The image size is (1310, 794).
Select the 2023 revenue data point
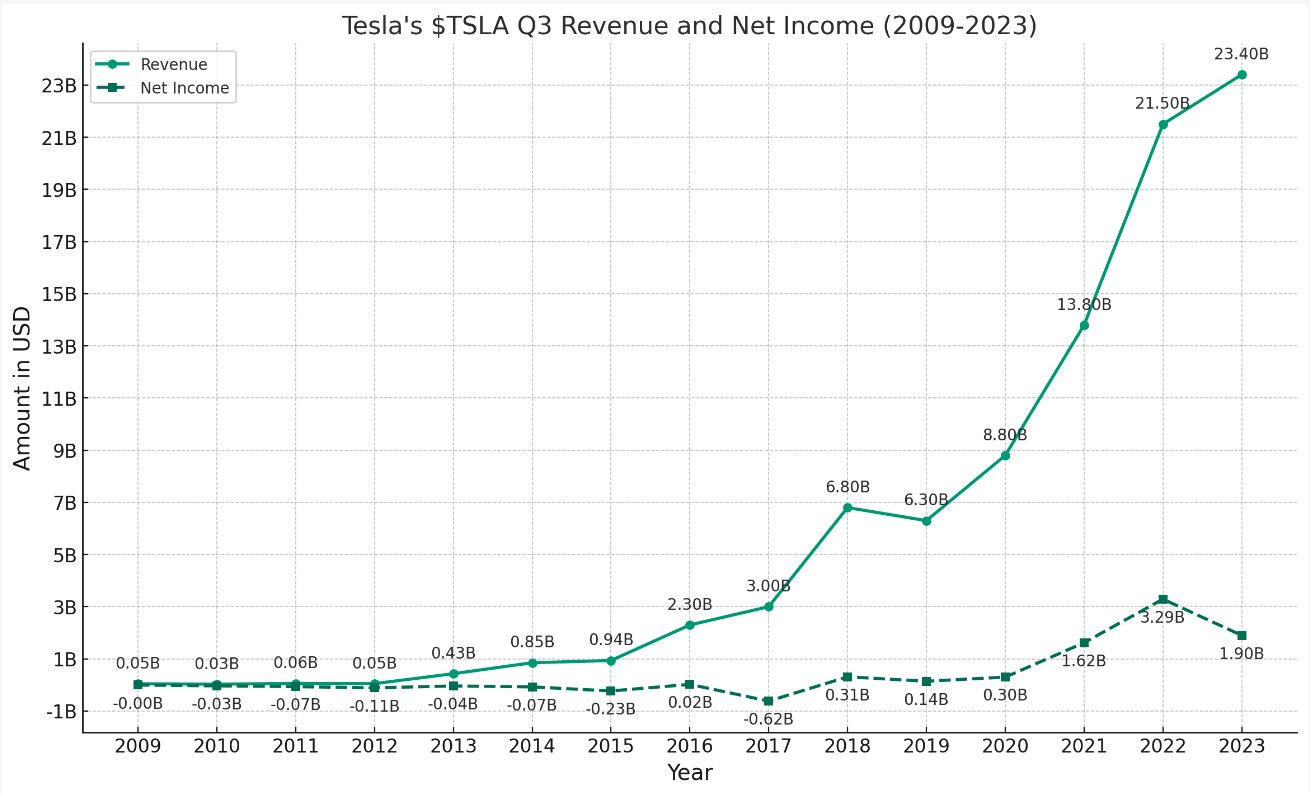pyautogui.click(x=1241, y=75)
